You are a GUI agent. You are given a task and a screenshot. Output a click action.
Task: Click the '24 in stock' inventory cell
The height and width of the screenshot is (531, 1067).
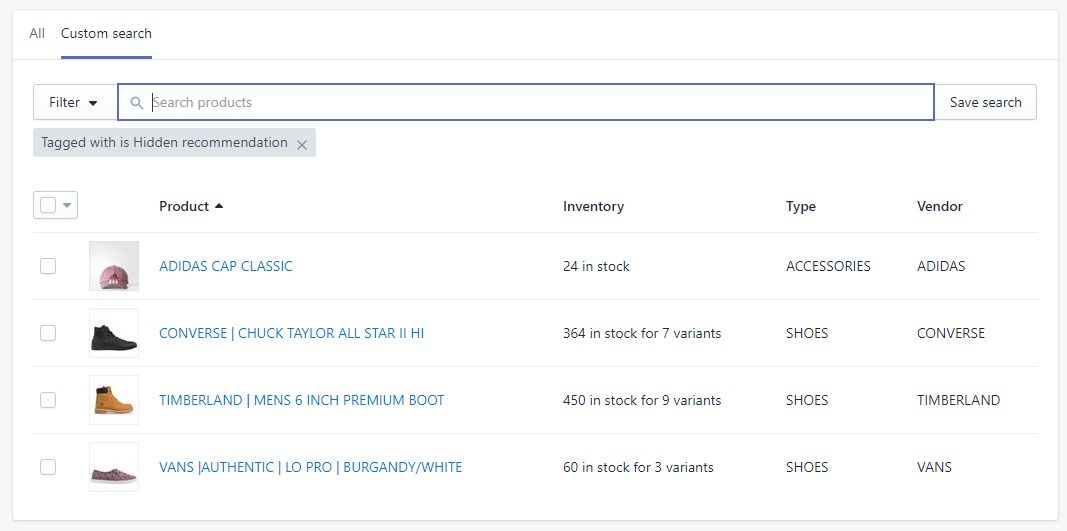point(596,266)
